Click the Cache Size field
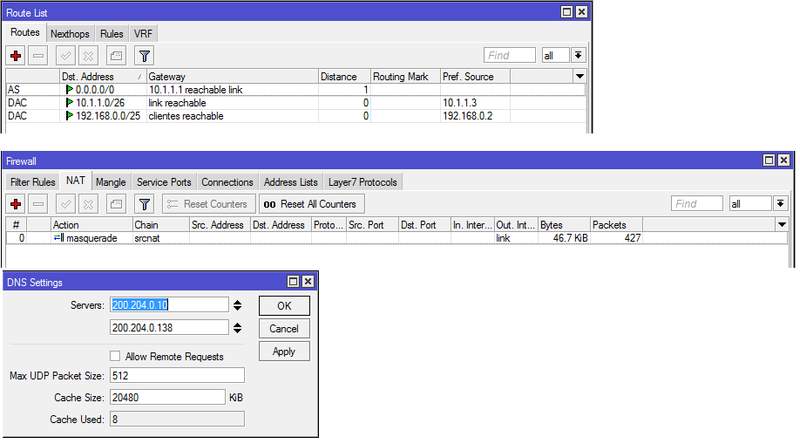 pos(167,397)
